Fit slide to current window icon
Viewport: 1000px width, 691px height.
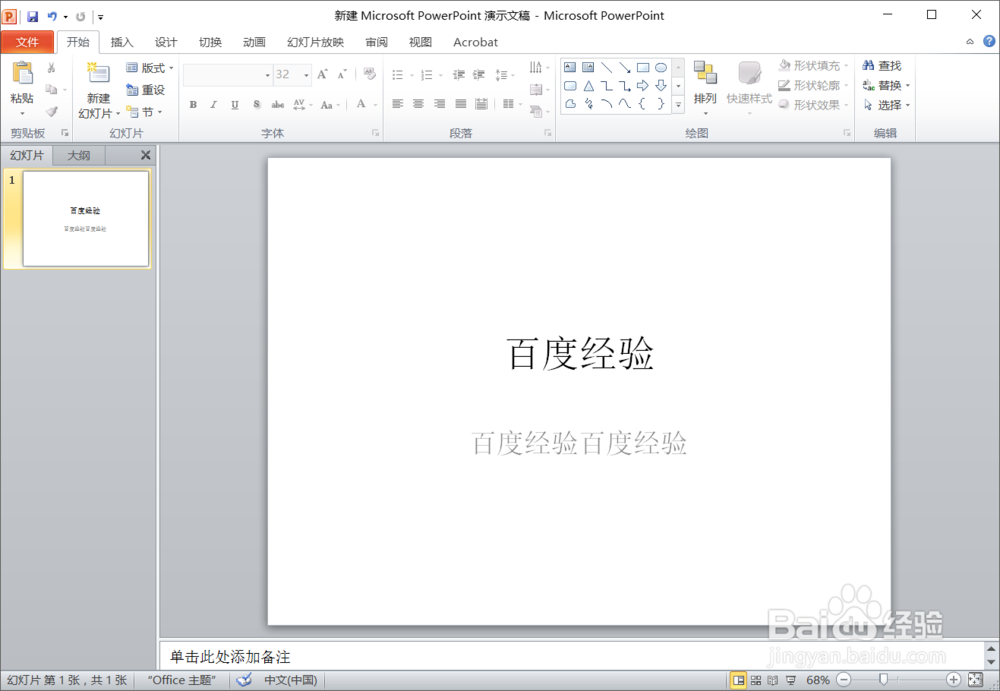point(976,680)
